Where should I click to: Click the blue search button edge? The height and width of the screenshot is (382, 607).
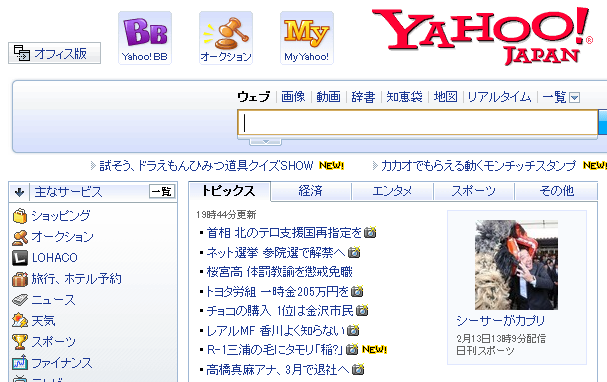[603, 123]
